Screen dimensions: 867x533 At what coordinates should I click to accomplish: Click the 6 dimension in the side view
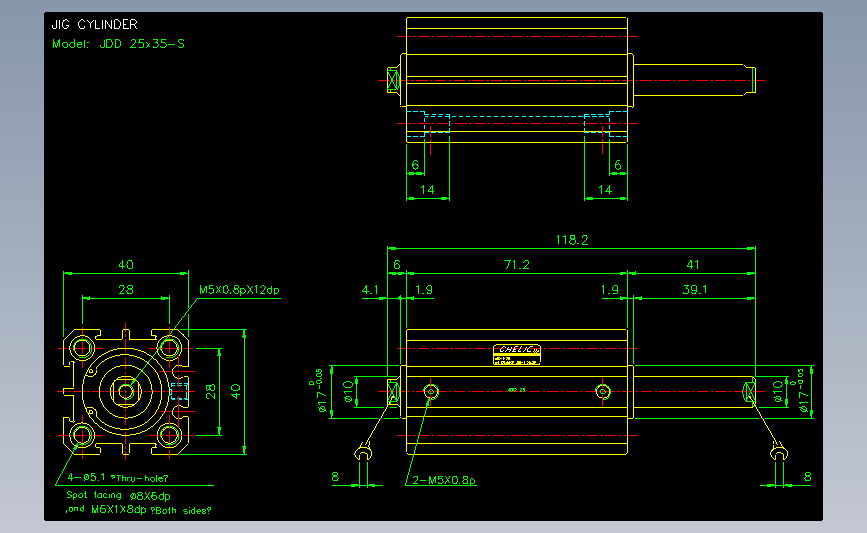(396, 265)
